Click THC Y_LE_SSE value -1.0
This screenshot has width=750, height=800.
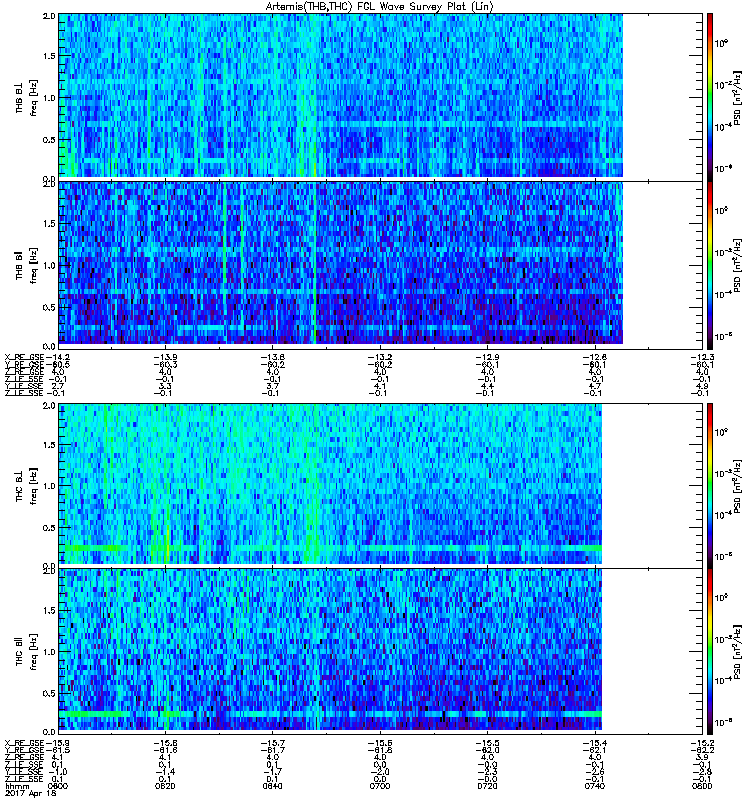click(x=58, y=772)
